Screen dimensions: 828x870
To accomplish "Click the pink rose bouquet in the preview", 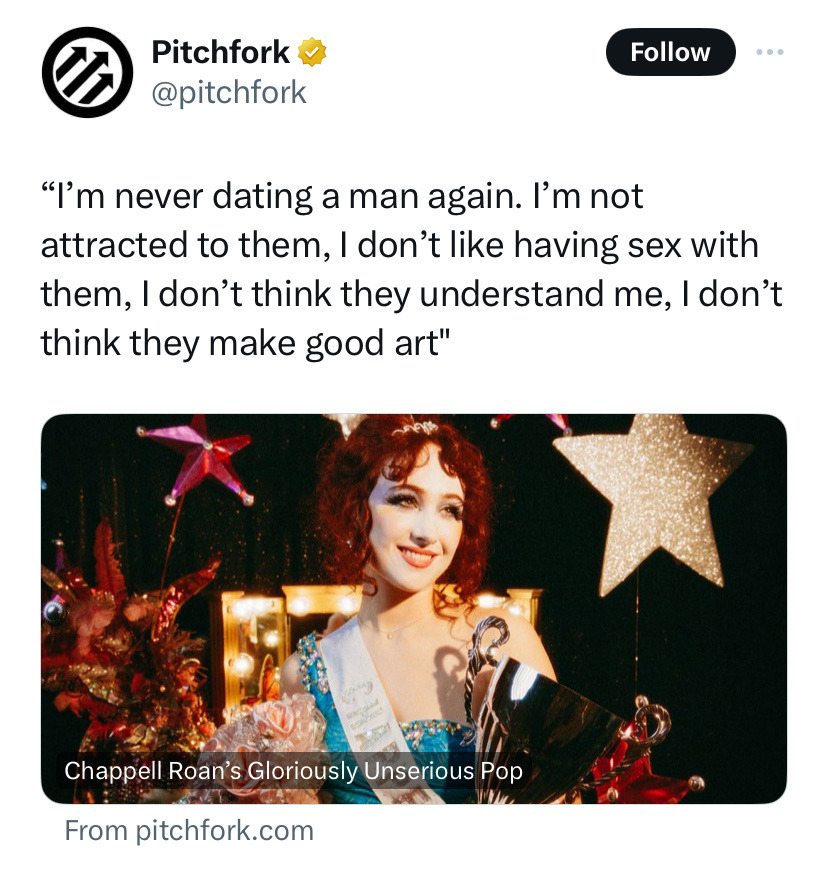I will (x=266, y=733).
